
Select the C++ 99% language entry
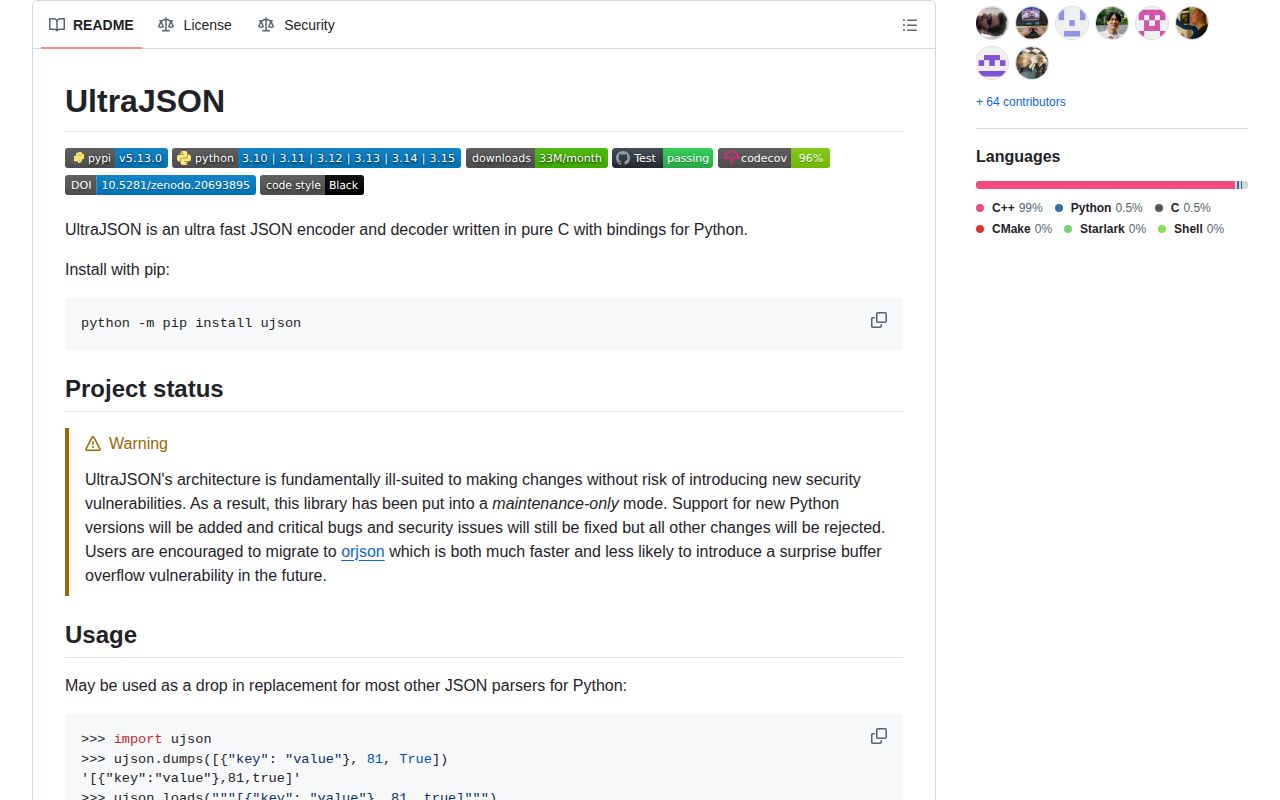(1009, 208)
